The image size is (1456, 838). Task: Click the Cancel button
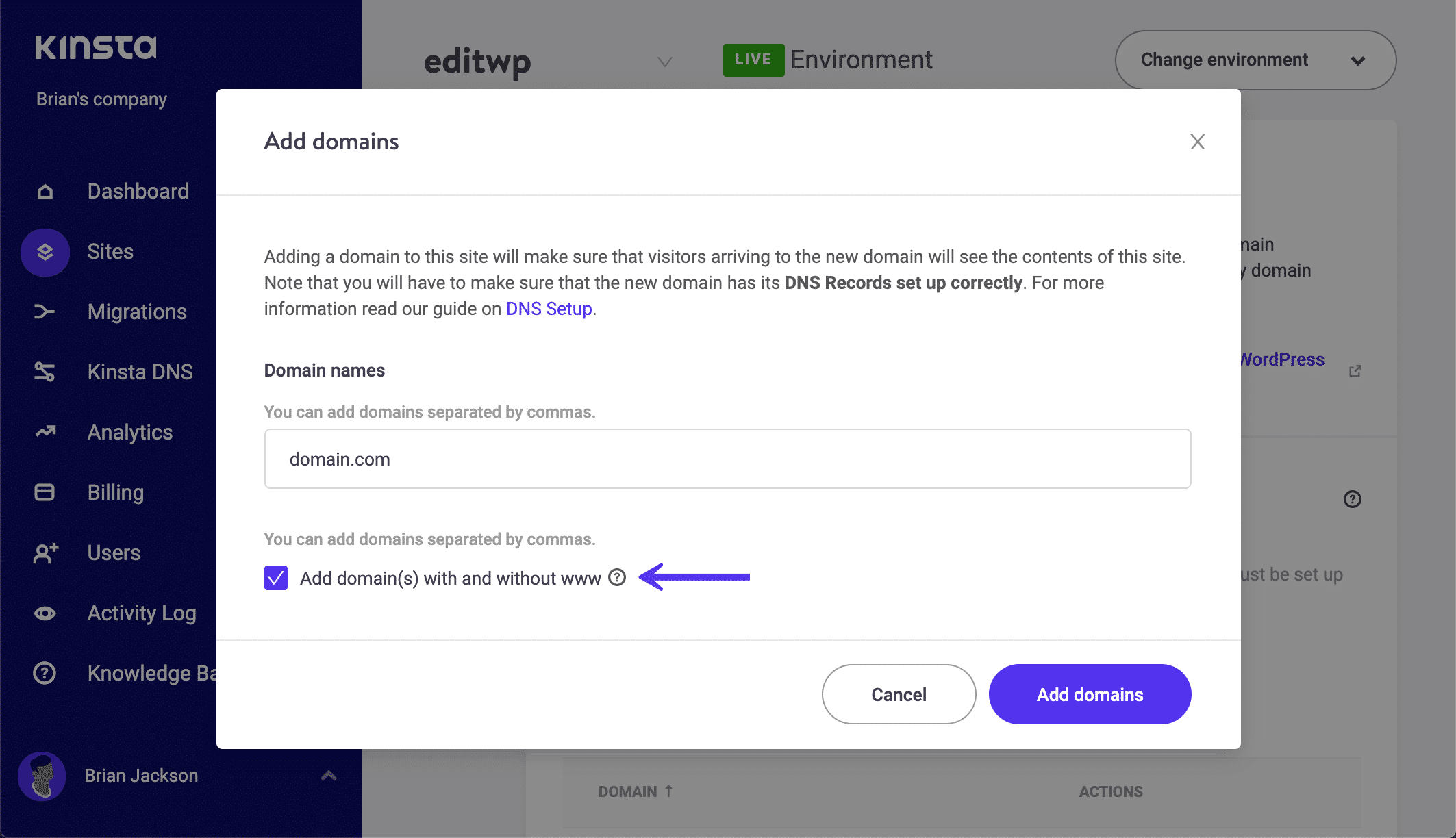click(x=898, y=694)
